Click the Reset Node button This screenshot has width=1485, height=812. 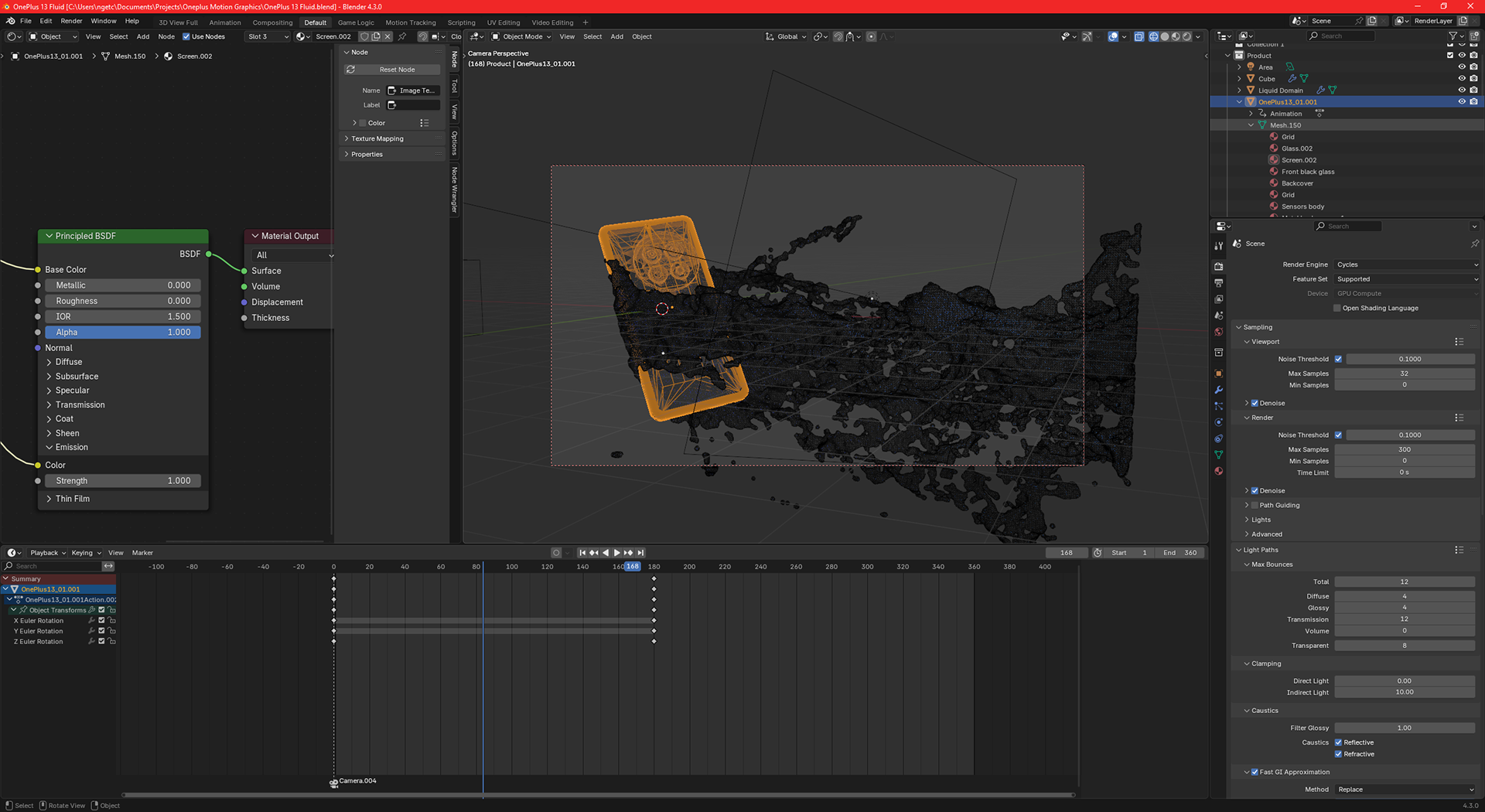[x=397, y=70]
